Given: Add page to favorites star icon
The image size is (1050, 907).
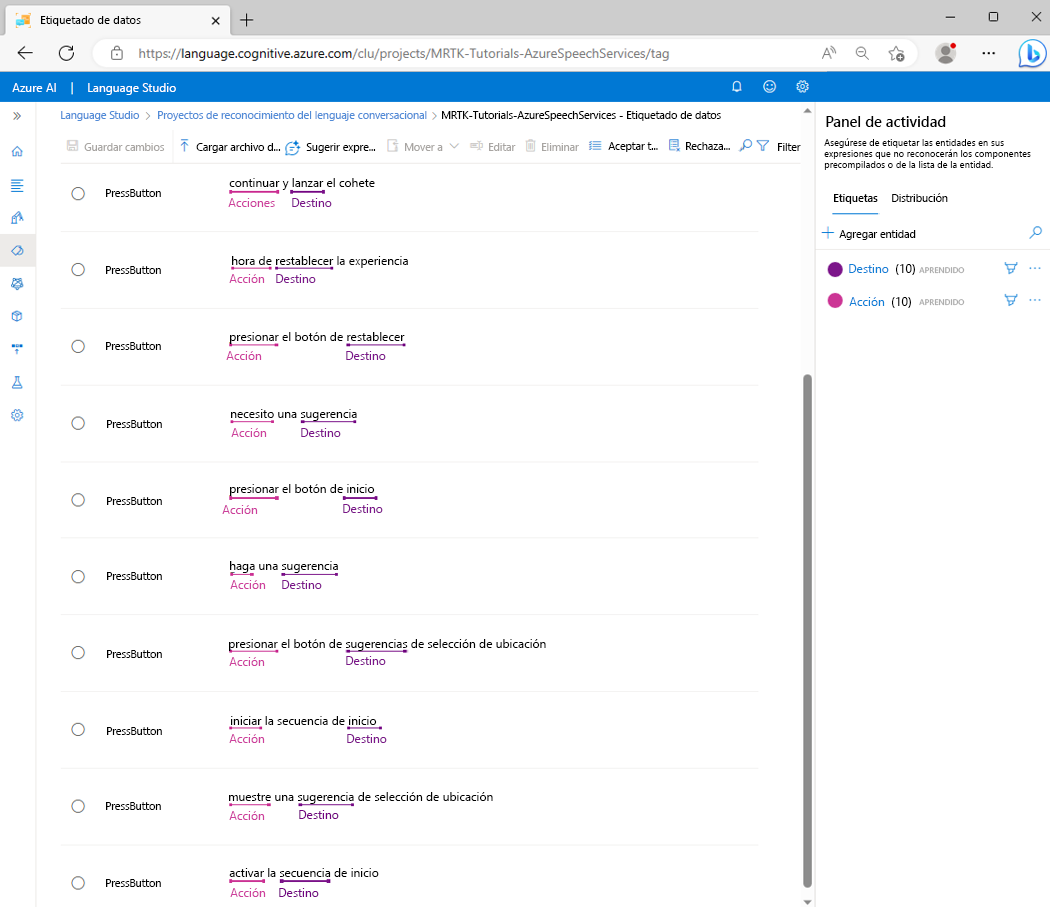Looking at the screenshot, I should pyautogui.click(x=896, y=53).
